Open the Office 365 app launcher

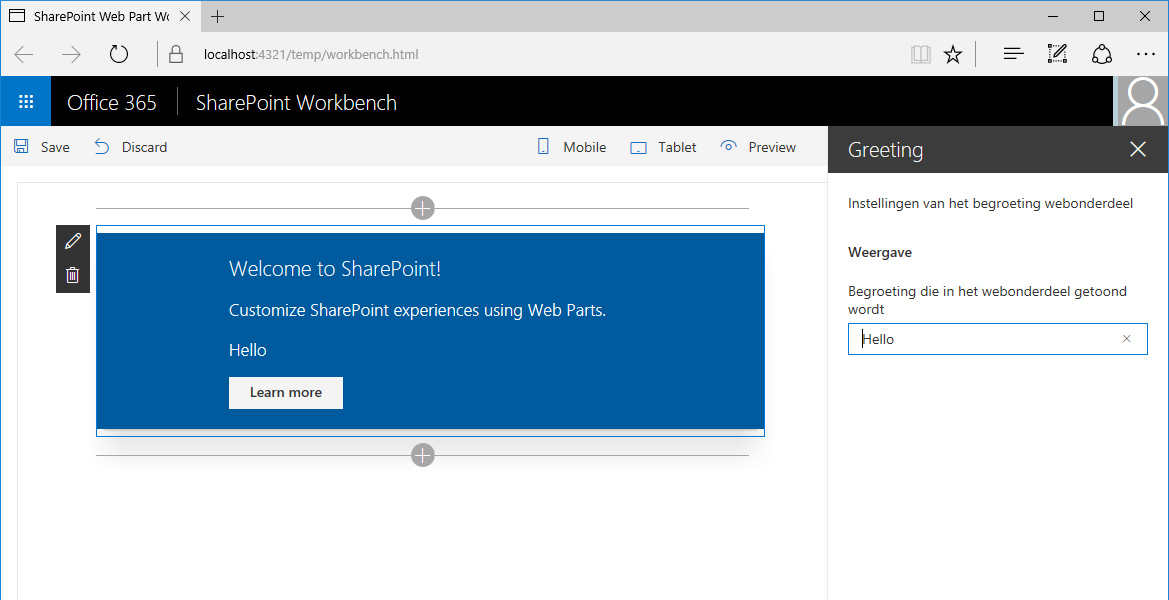26,100
